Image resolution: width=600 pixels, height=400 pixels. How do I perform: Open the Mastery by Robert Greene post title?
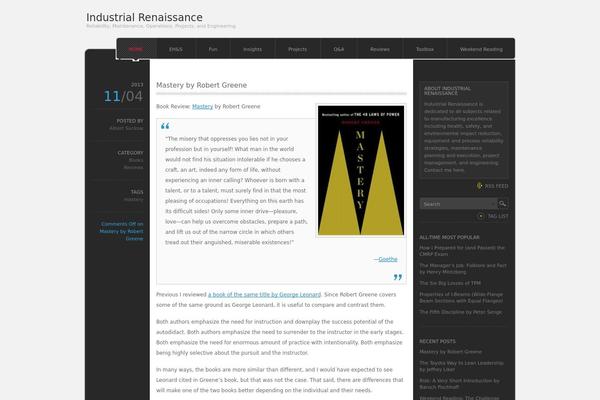coord(201,85)
